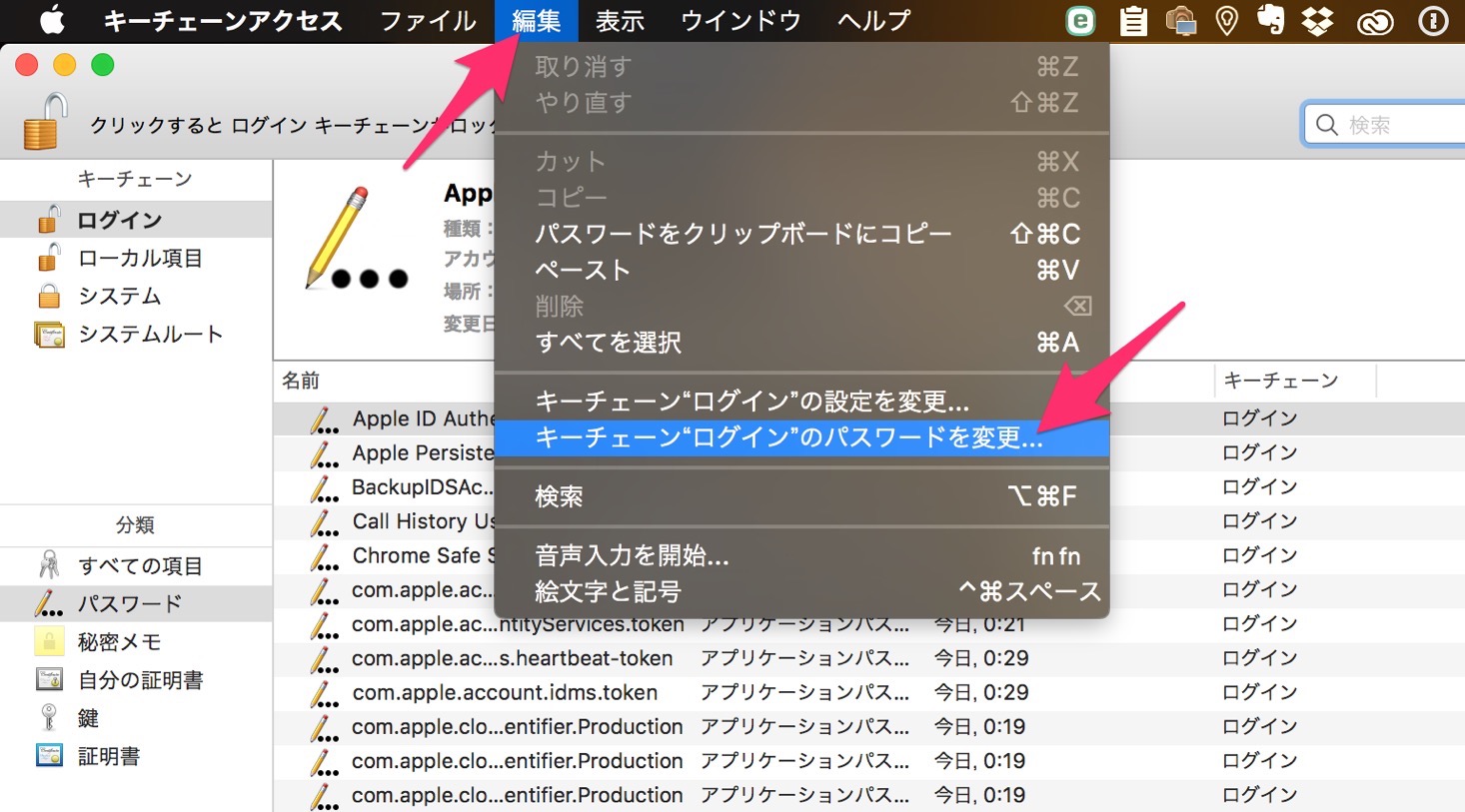Click the keychain lock icon in toolbar
Viewport: 1465px width, 812px height.
pos(46,122)
